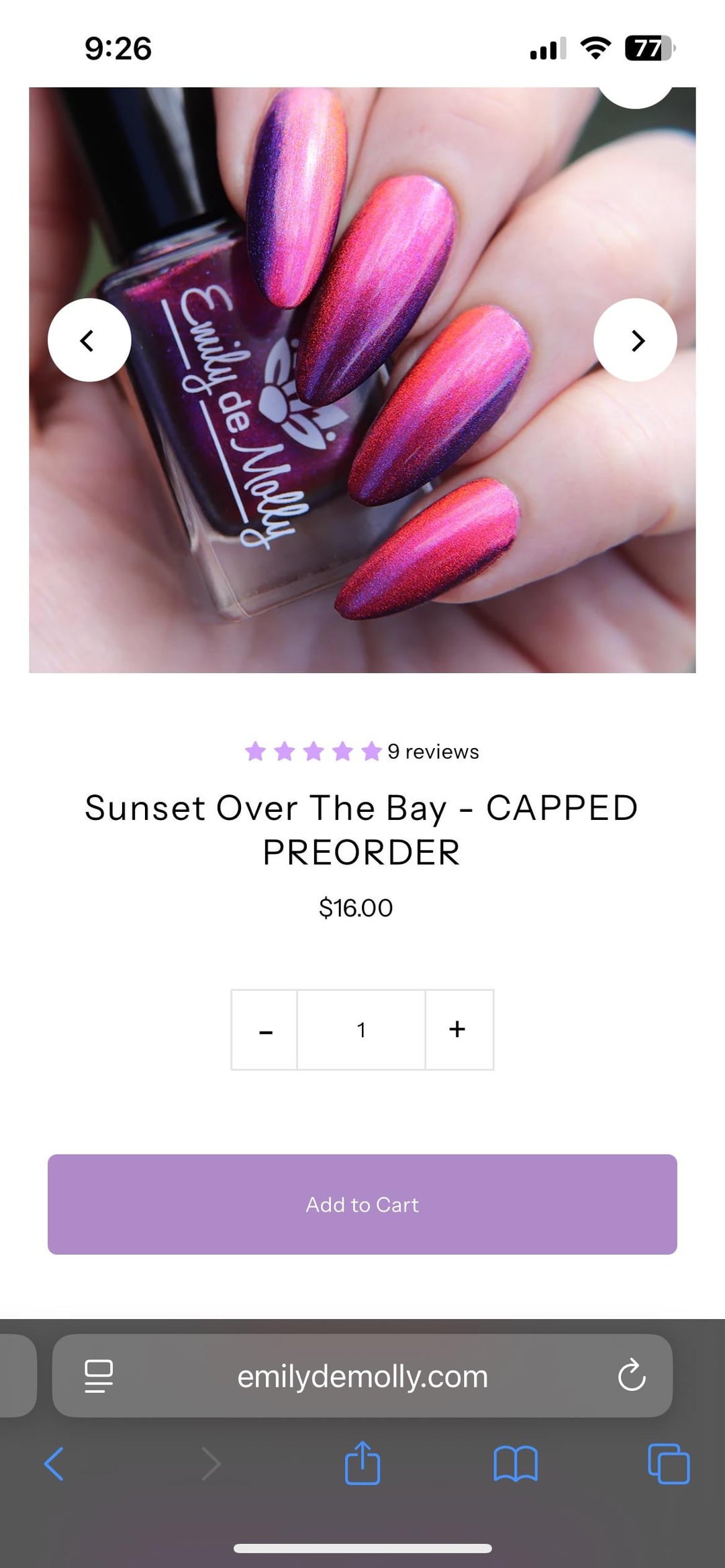This screenshot has height=1568, width=725.
Task: Tap the five-star rating
Action: click(313, 751)
